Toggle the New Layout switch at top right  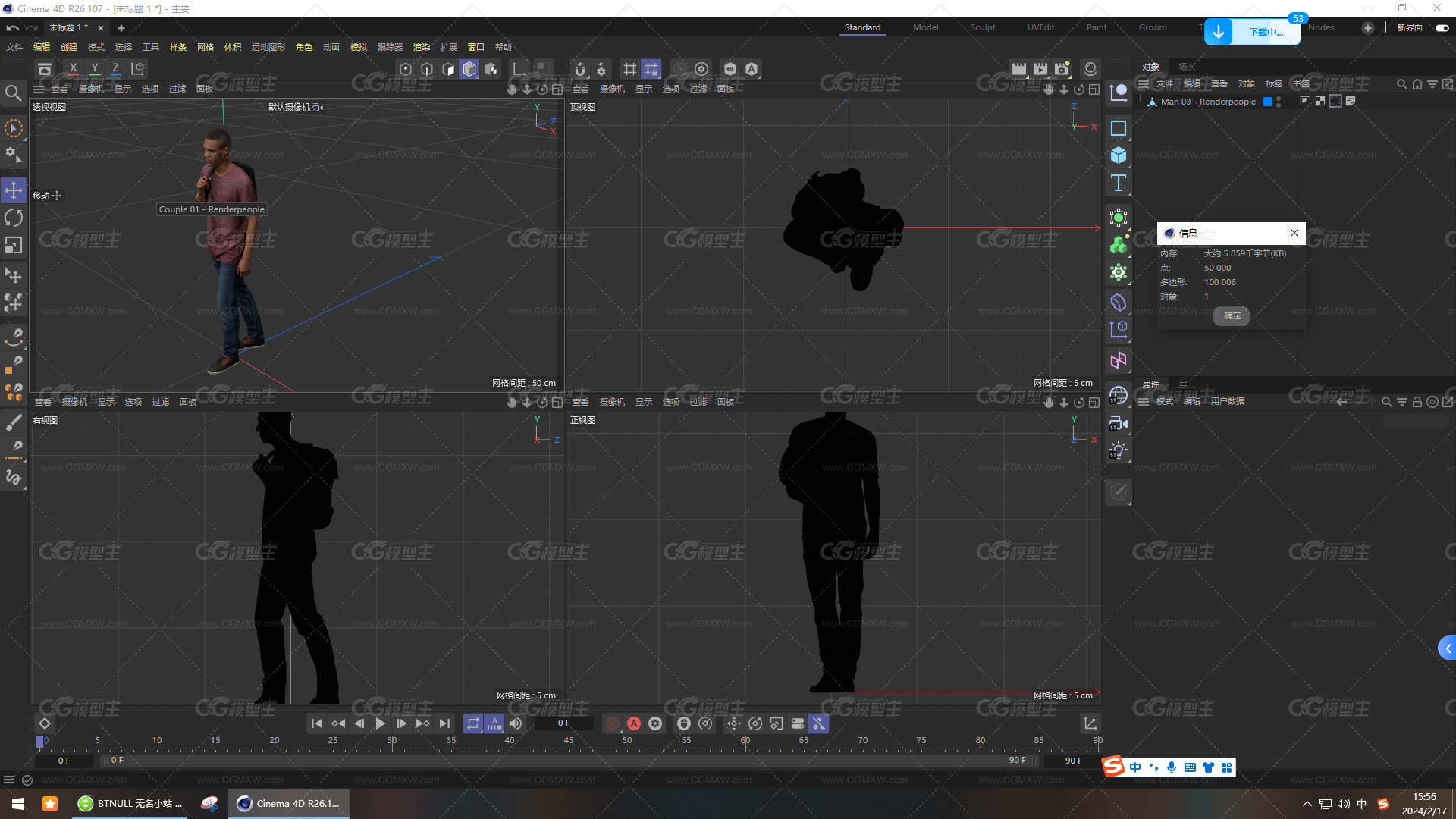click(x=1442, y=27)
